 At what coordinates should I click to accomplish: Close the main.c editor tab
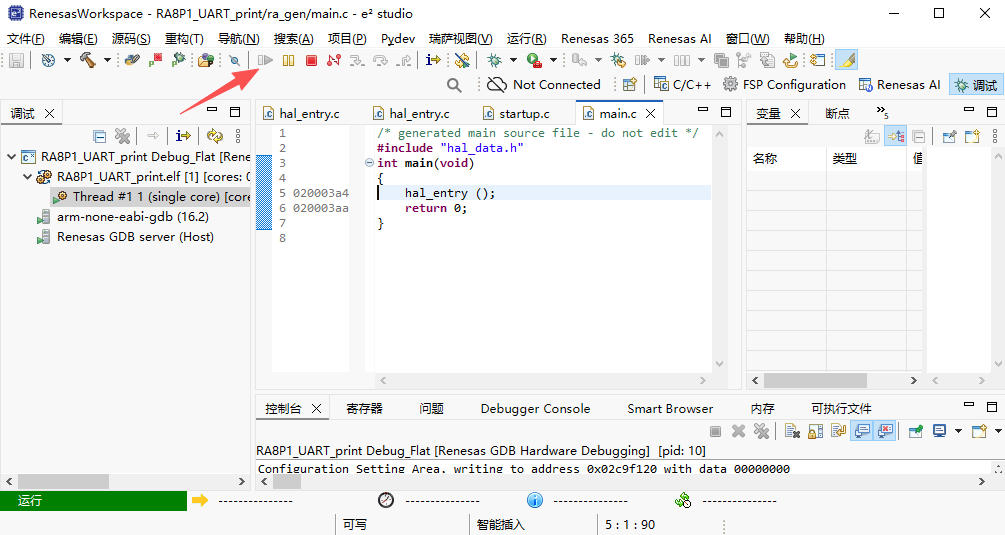point(650,113)
